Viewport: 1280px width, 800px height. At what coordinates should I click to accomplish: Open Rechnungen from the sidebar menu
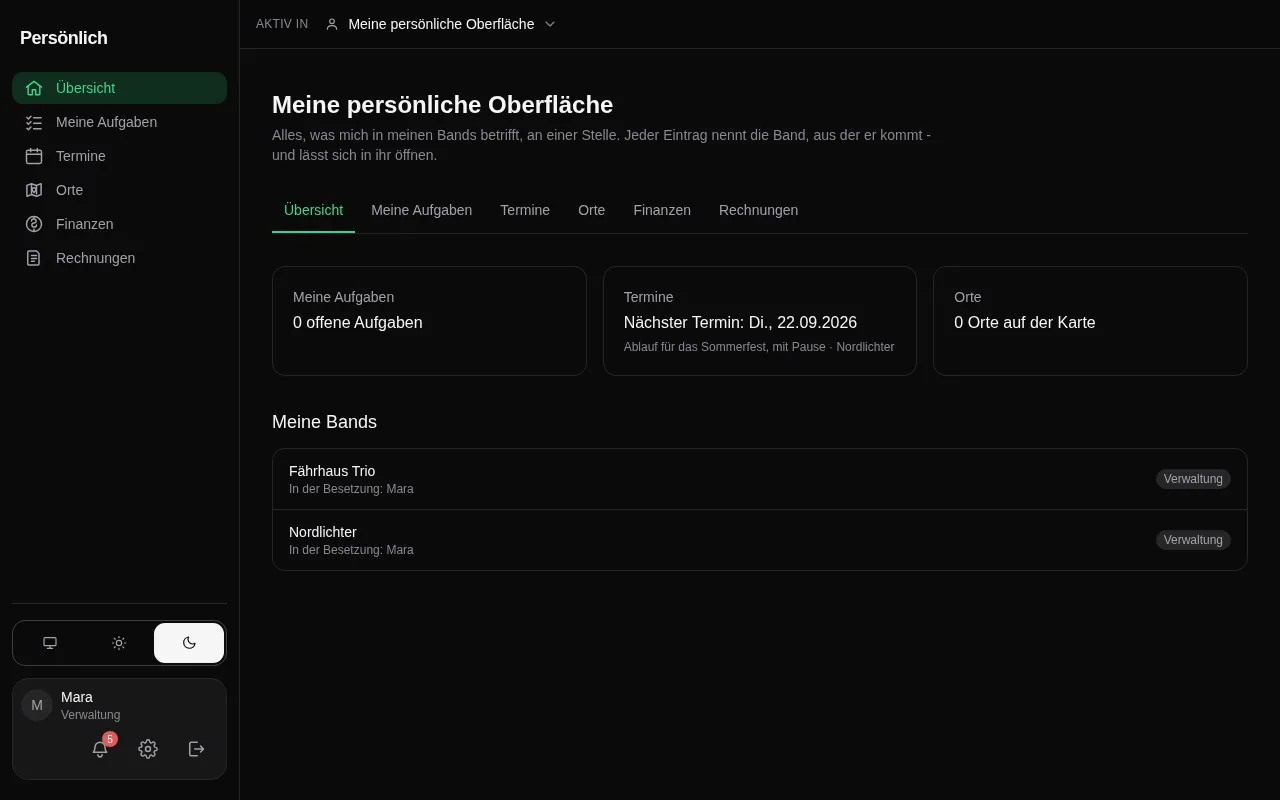[x=119, y=258]
